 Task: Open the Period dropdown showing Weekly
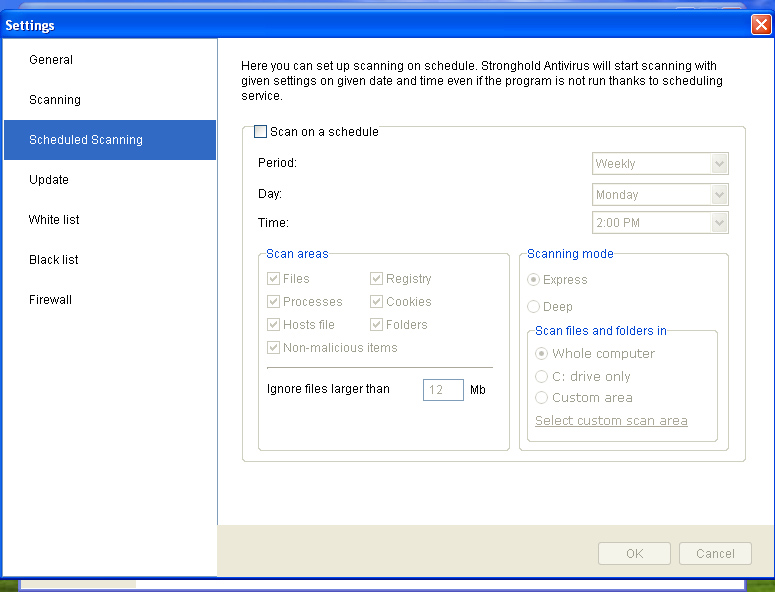(x=660, y=164)
